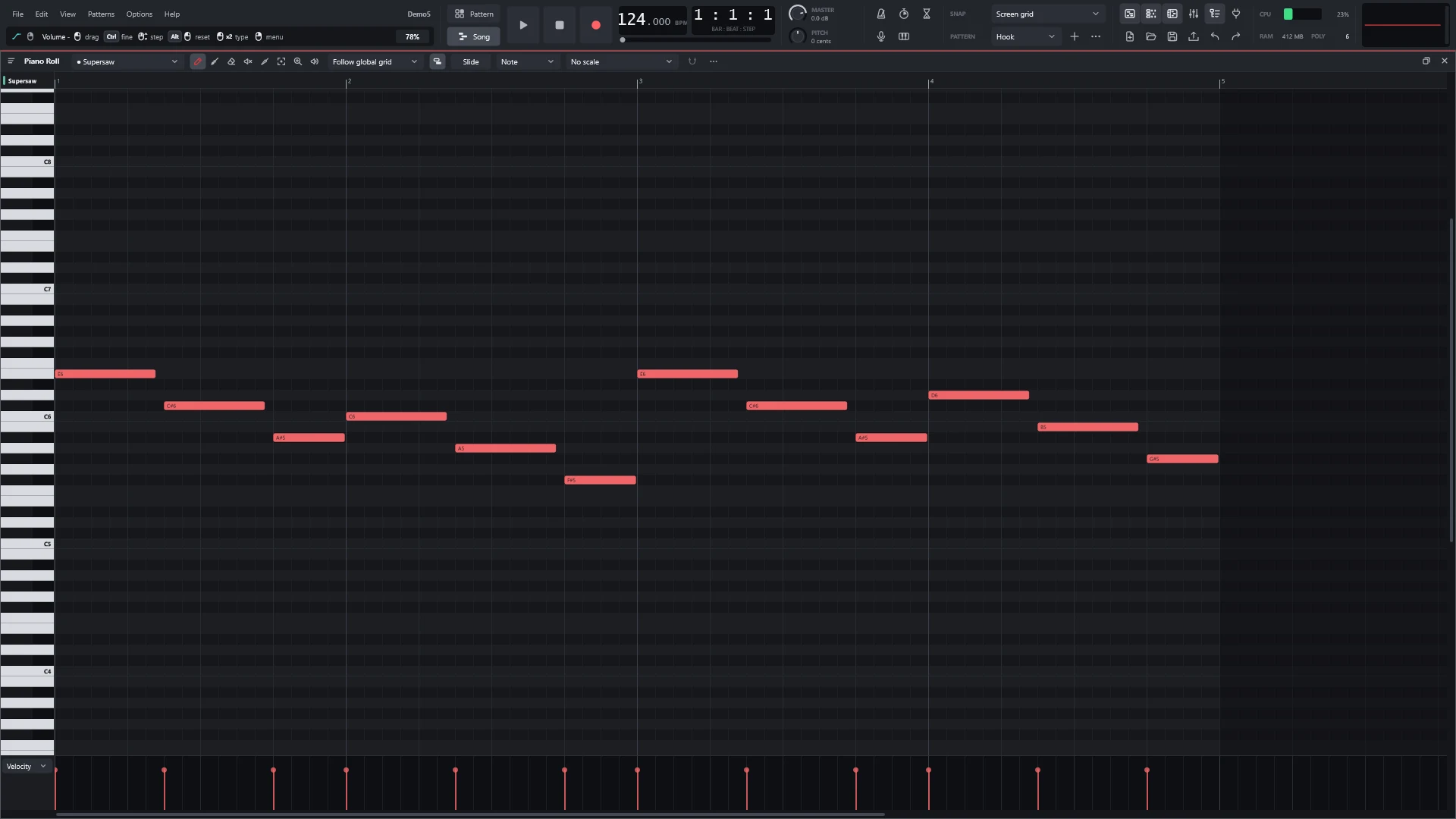Open the Hook pattern dropdown

(1025, 36)
